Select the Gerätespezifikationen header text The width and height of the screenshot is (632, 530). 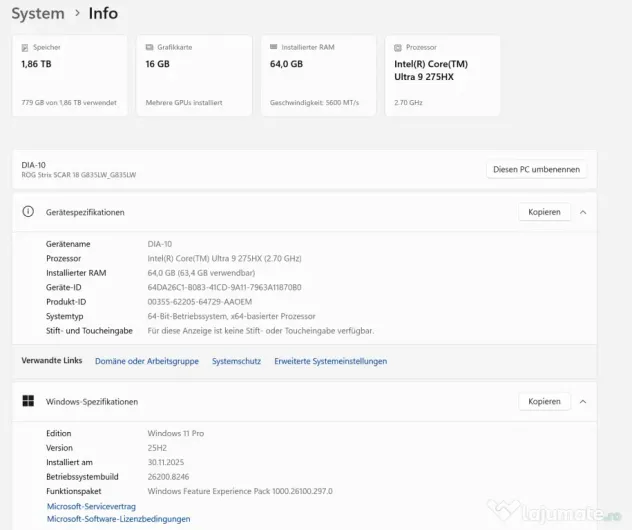click(85, 212)
